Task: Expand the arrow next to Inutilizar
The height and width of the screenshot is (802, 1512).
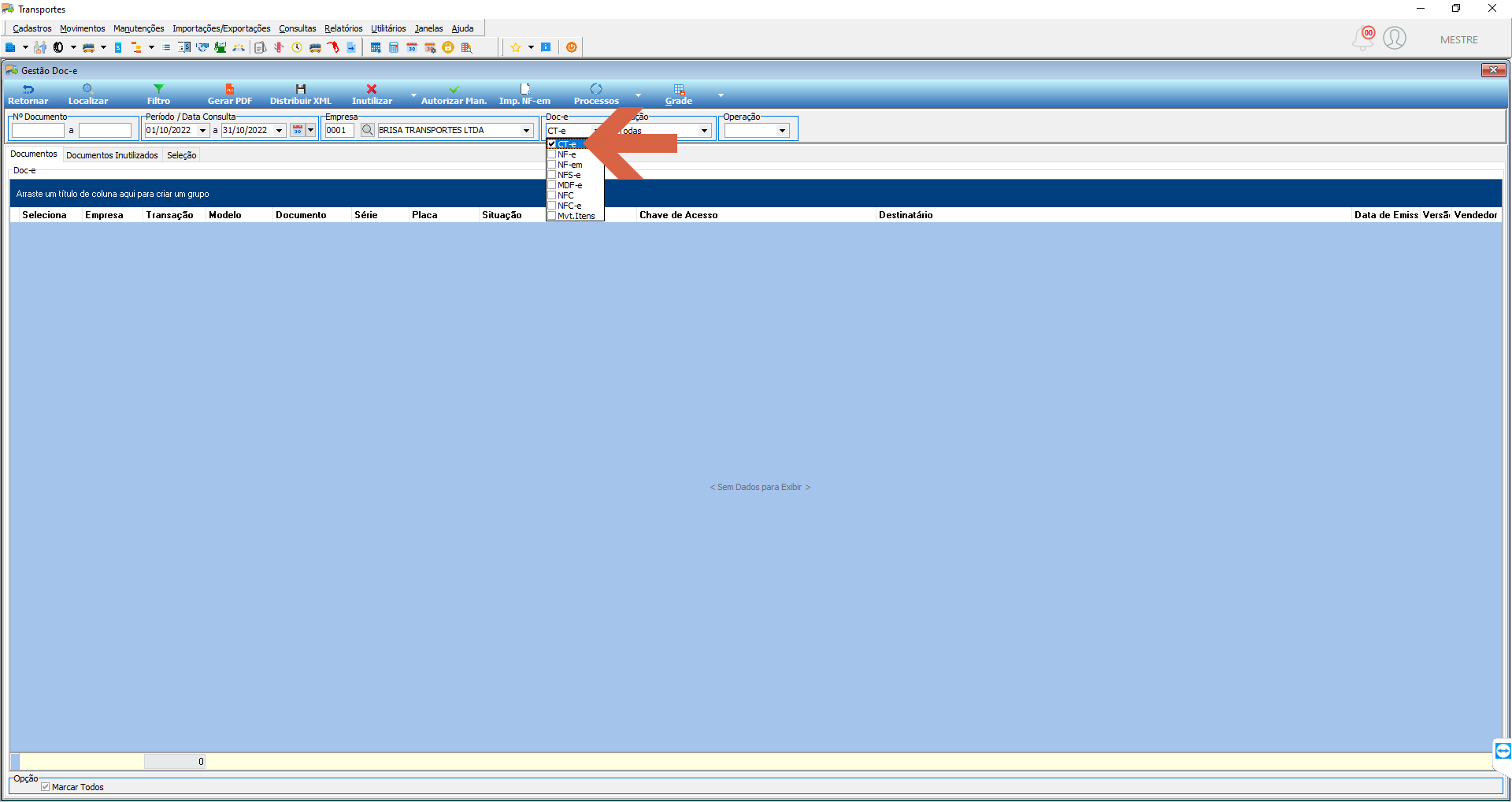Action: [x=413, y=95]
